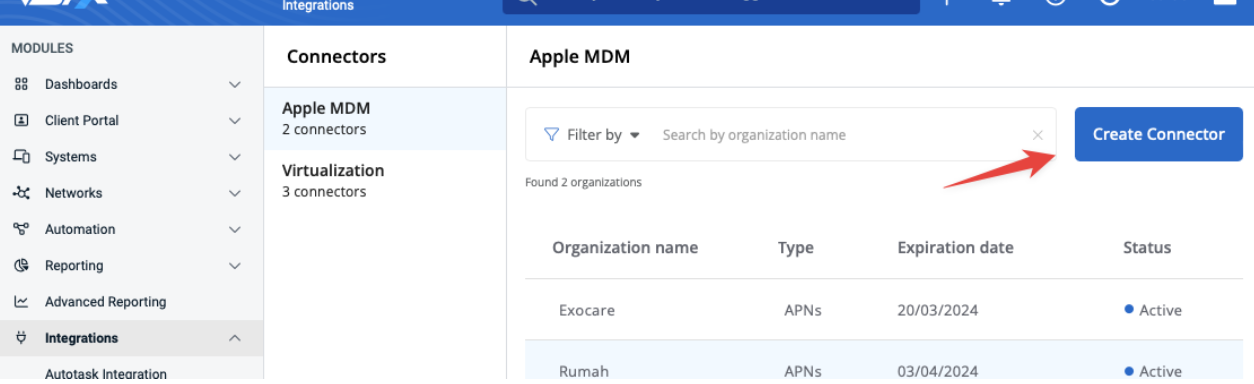Screen dimensions: 1254x384
Task: Click the Systems devices icon in sidebar
Action: 21,157
